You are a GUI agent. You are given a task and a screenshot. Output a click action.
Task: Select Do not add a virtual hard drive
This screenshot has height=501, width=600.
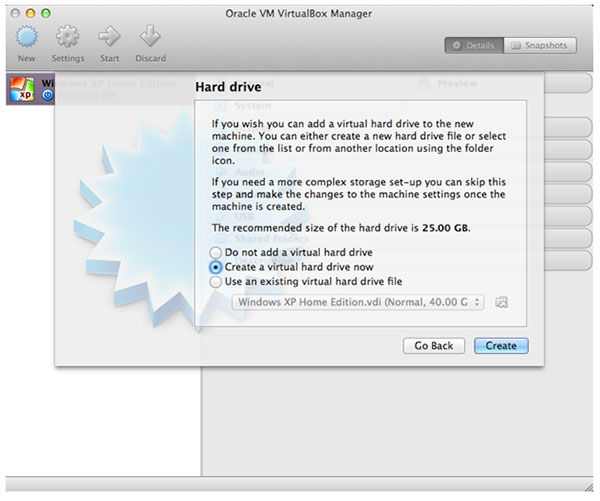pos(215,253)
